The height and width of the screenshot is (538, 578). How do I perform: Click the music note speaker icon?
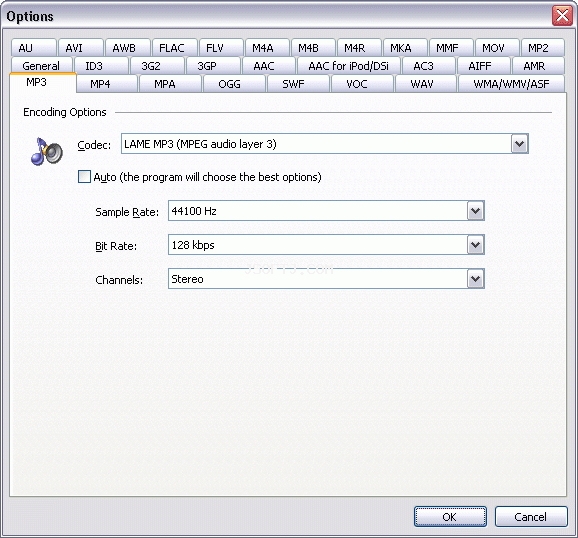(x=47, y=151)
